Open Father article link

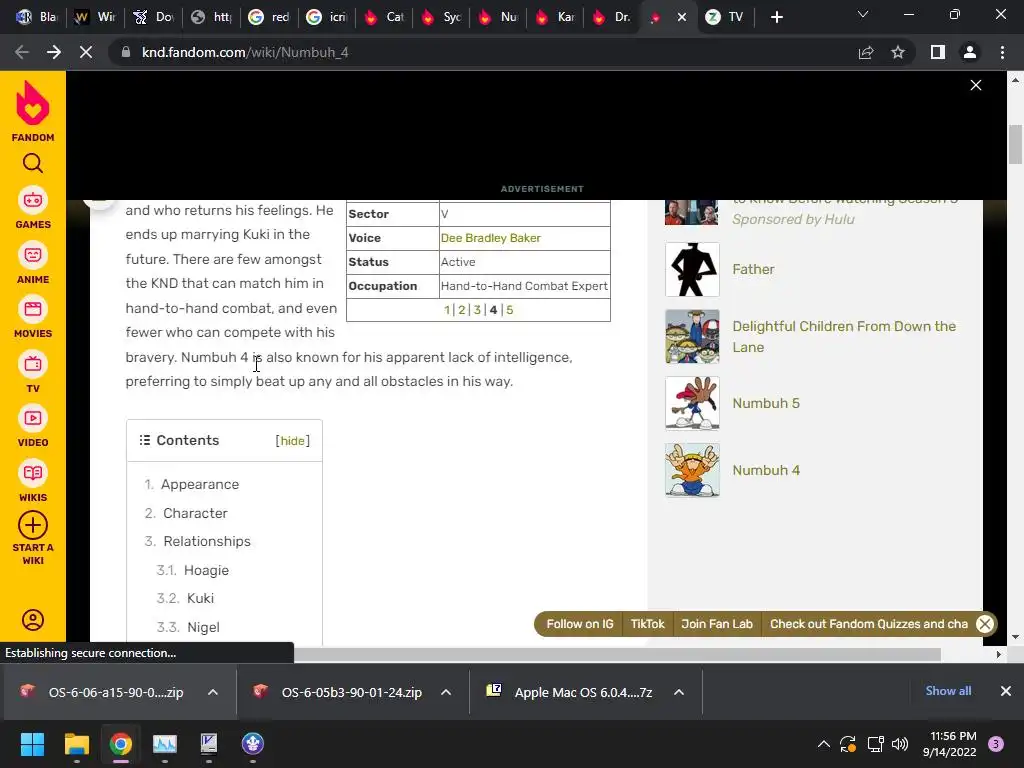(753, 269)
